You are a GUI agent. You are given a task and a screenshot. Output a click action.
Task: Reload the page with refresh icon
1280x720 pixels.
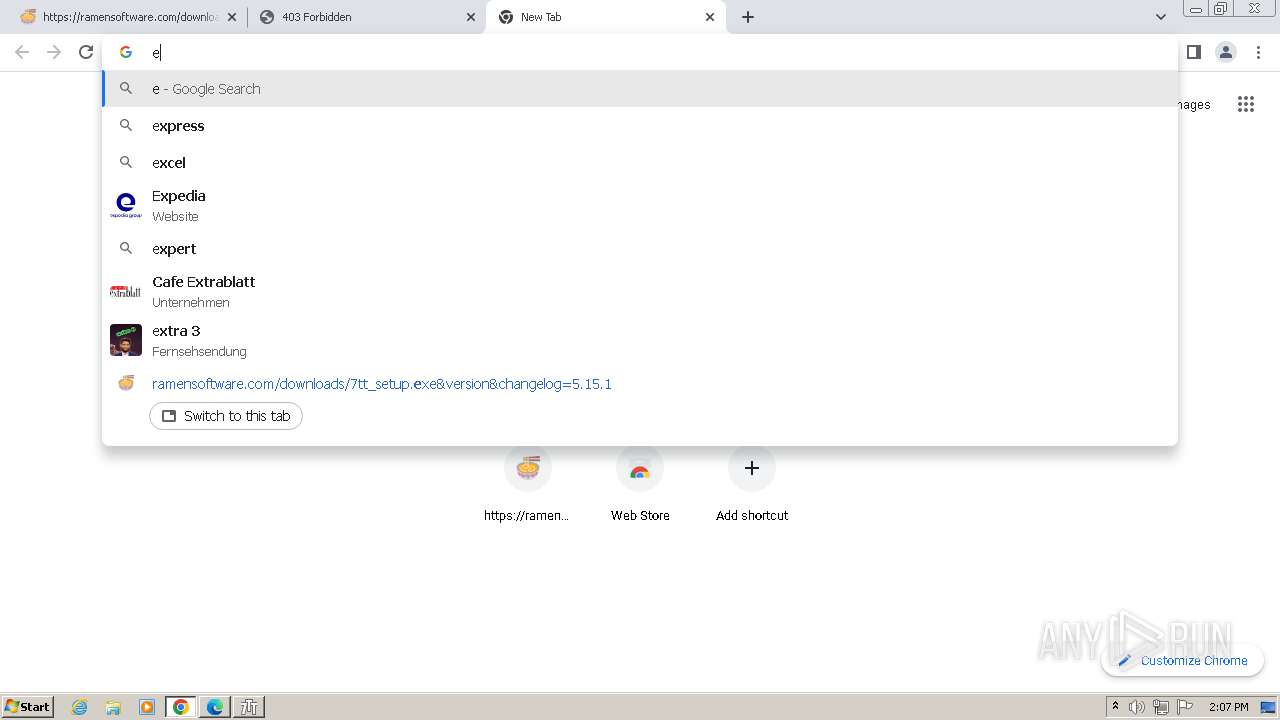[86, 52]
